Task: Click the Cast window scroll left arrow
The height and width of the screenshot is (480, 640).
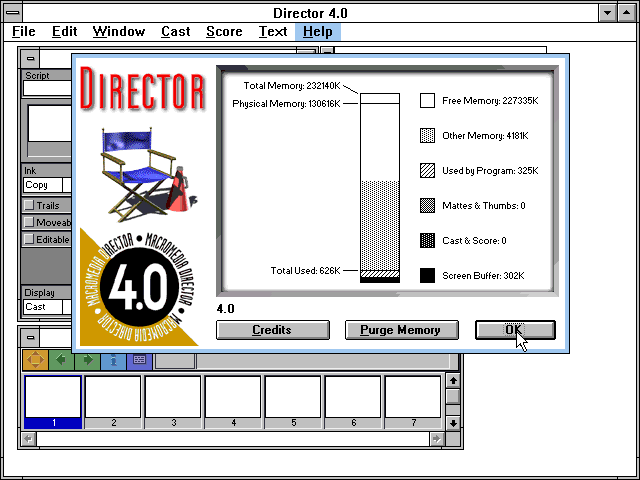Action: [x=29, y=439]
